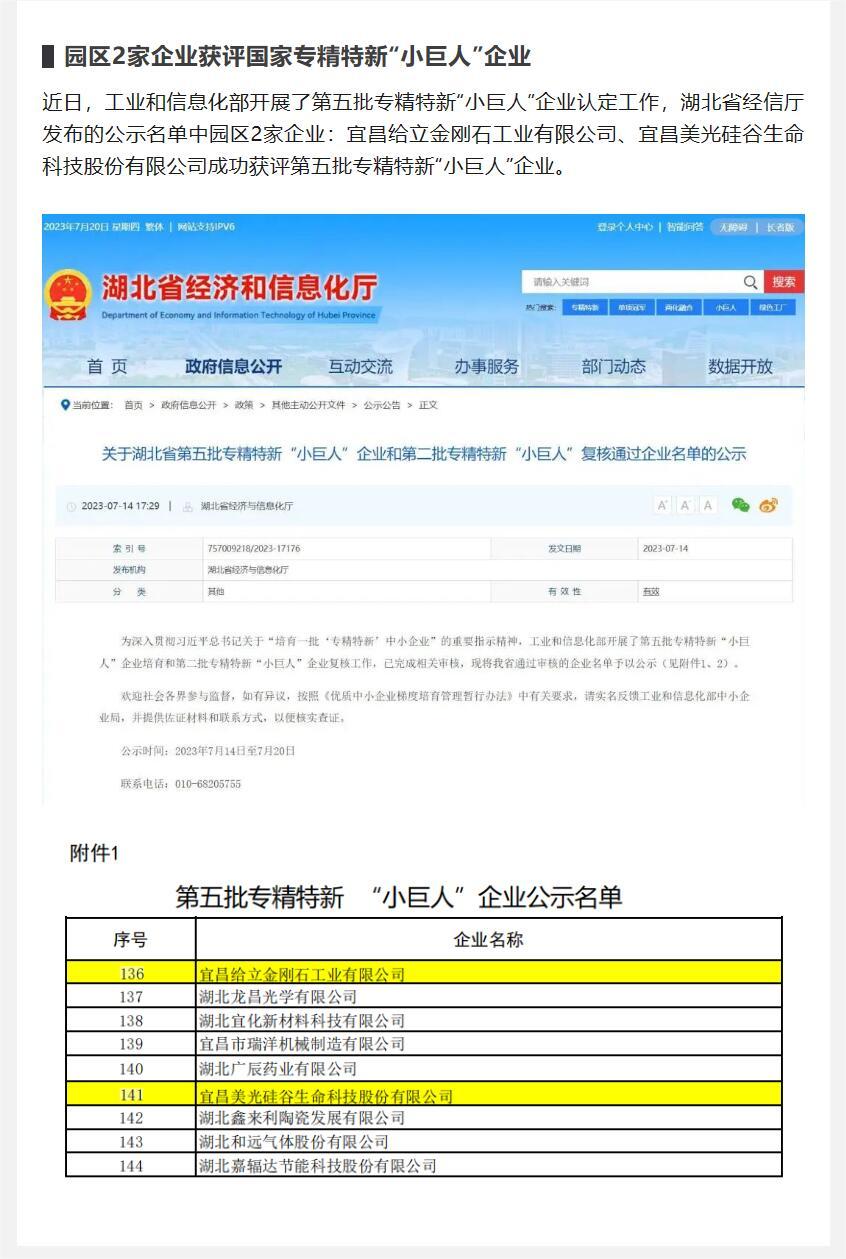Click the medium font size A icon

(x=685, y=505)
